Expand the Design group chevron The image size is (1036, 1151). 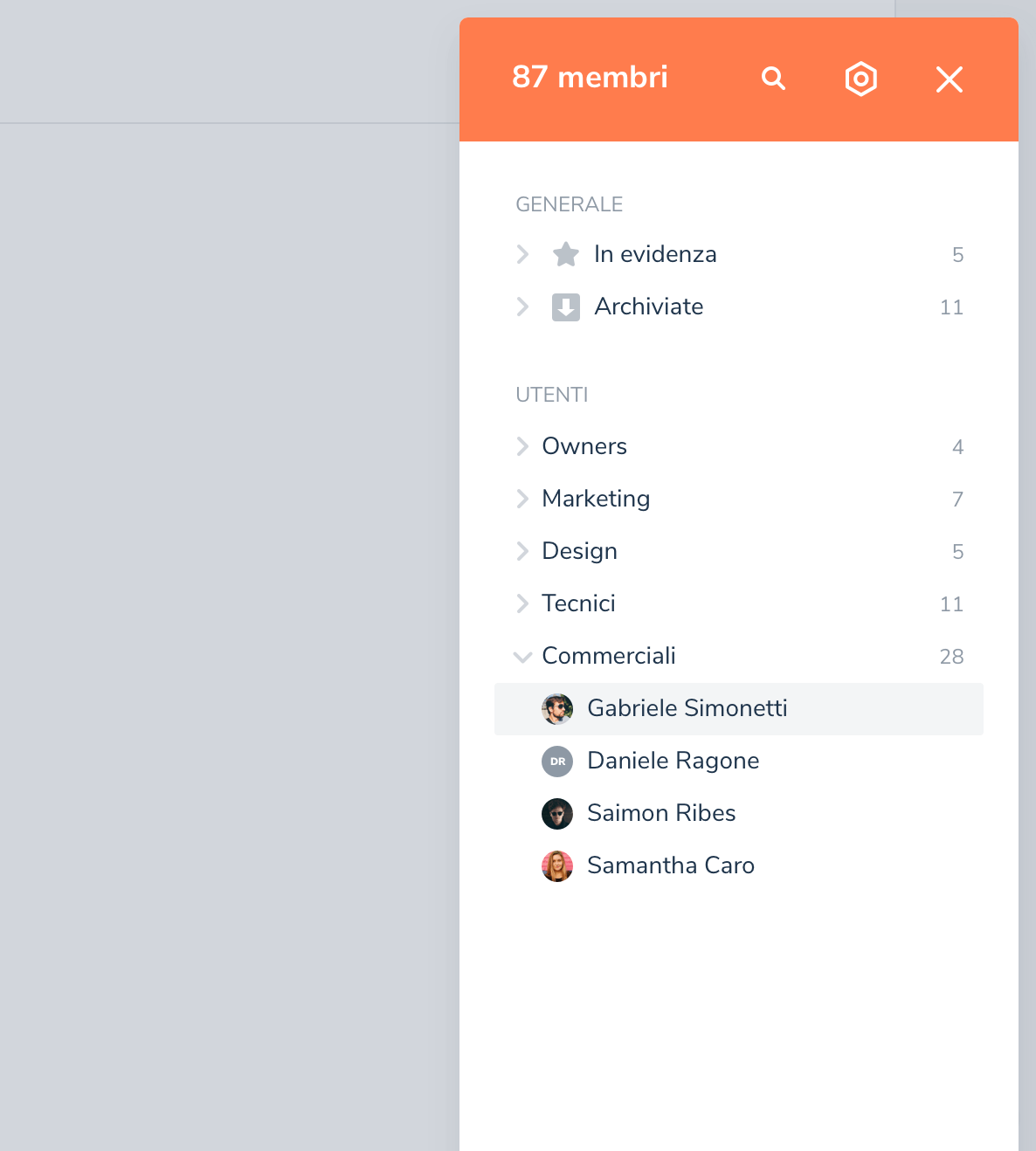(522, 551)
